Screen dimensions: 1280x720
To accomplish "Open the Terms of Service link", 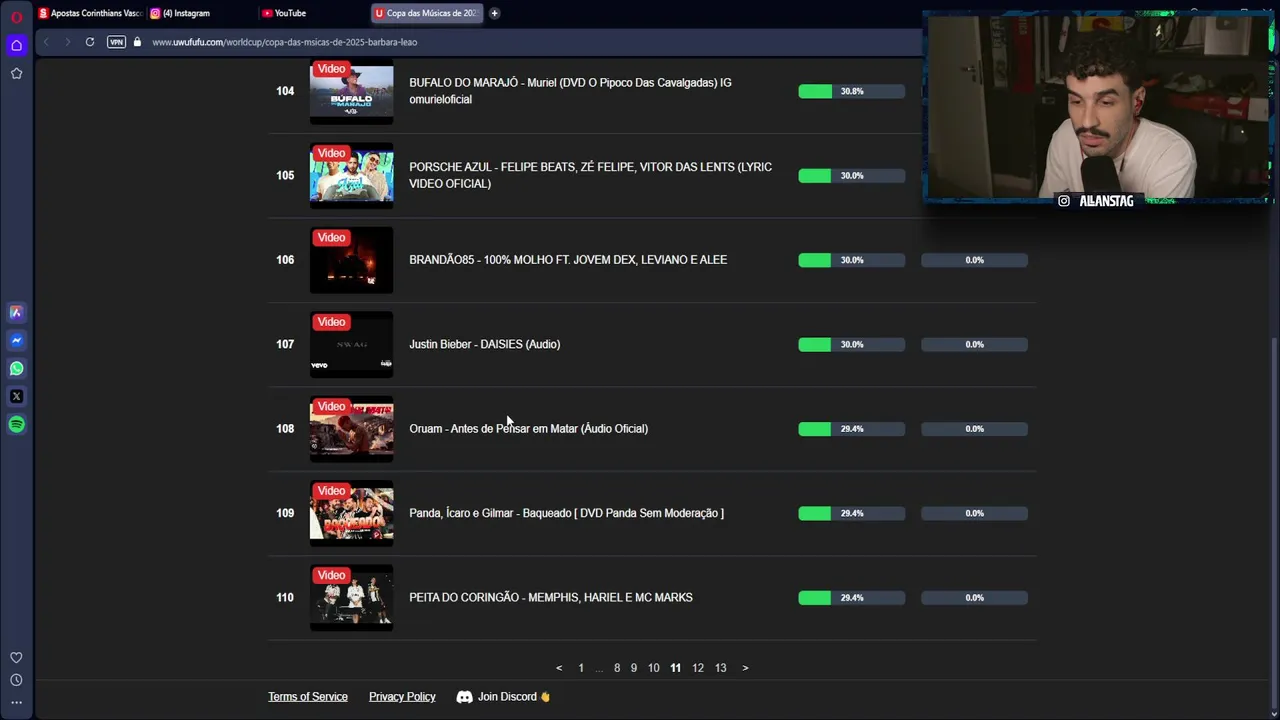I will pyautogui.click(x=308, y=697).
